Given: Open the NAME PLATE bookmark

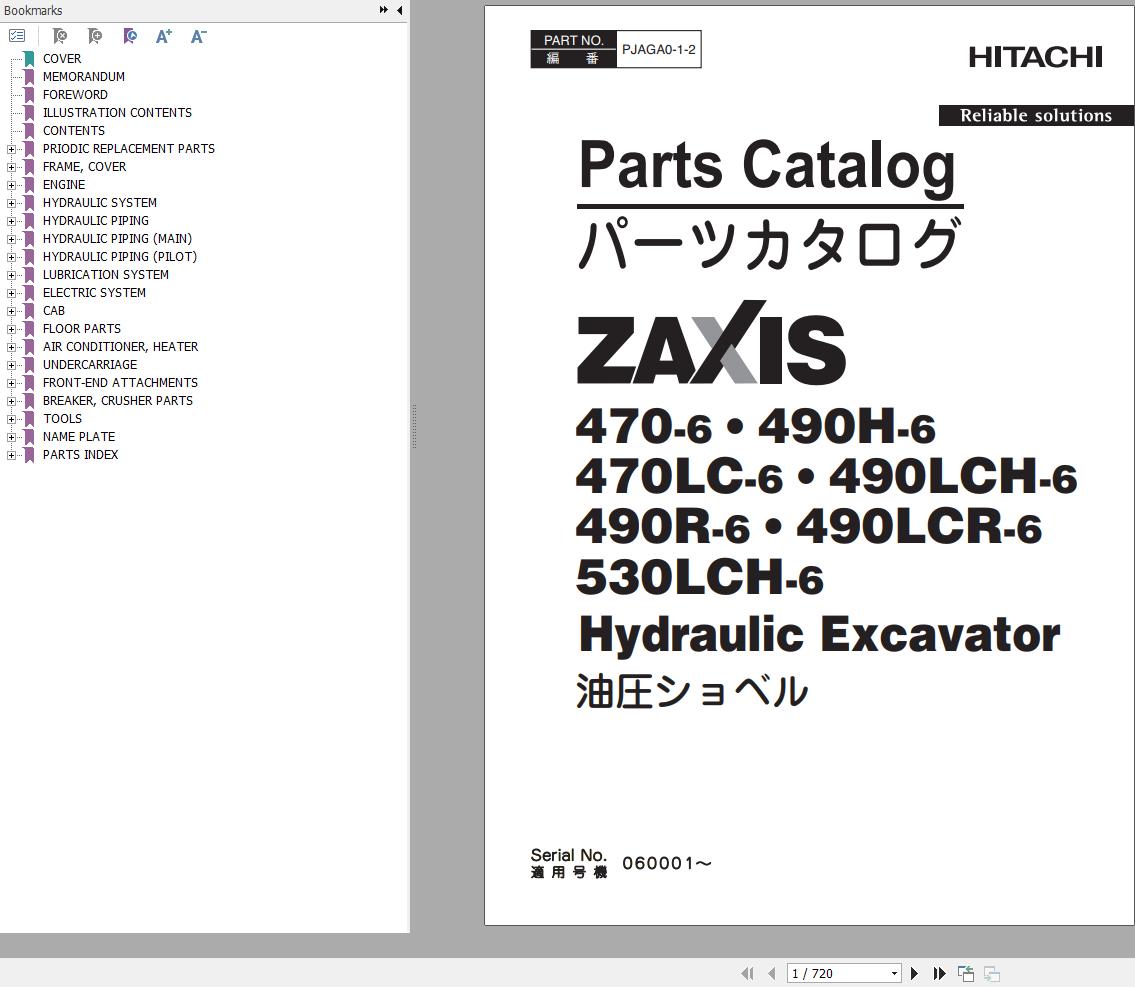Looking at the screenshot, I should coord(79,437).
